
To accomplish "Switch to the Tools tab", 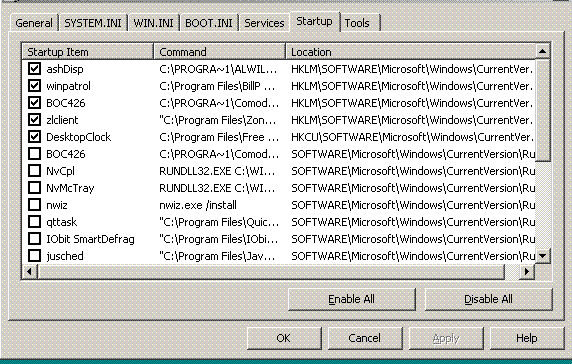I will click(x=359, y=23).
